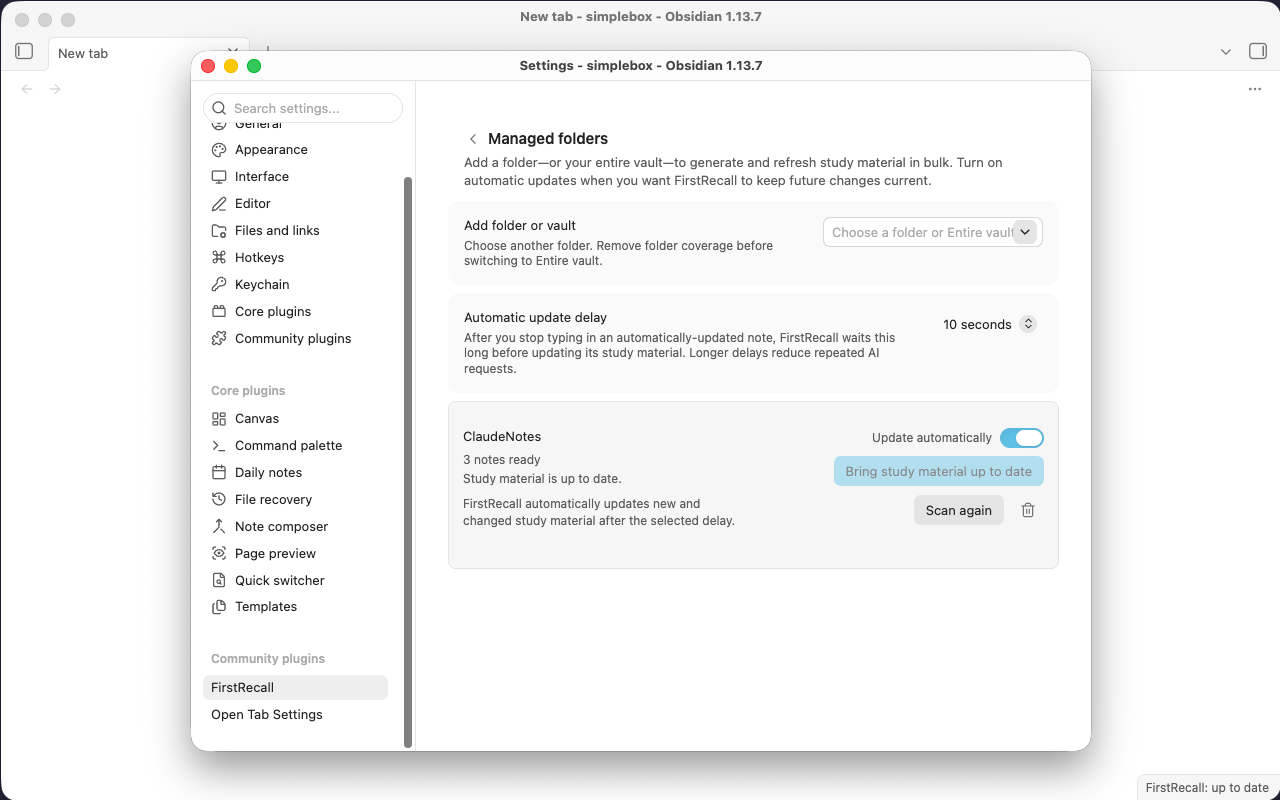The image size is (1280, 800).
Task: Click the Keychain key icon
Action: pyautogui.click(x=219, y=285)
